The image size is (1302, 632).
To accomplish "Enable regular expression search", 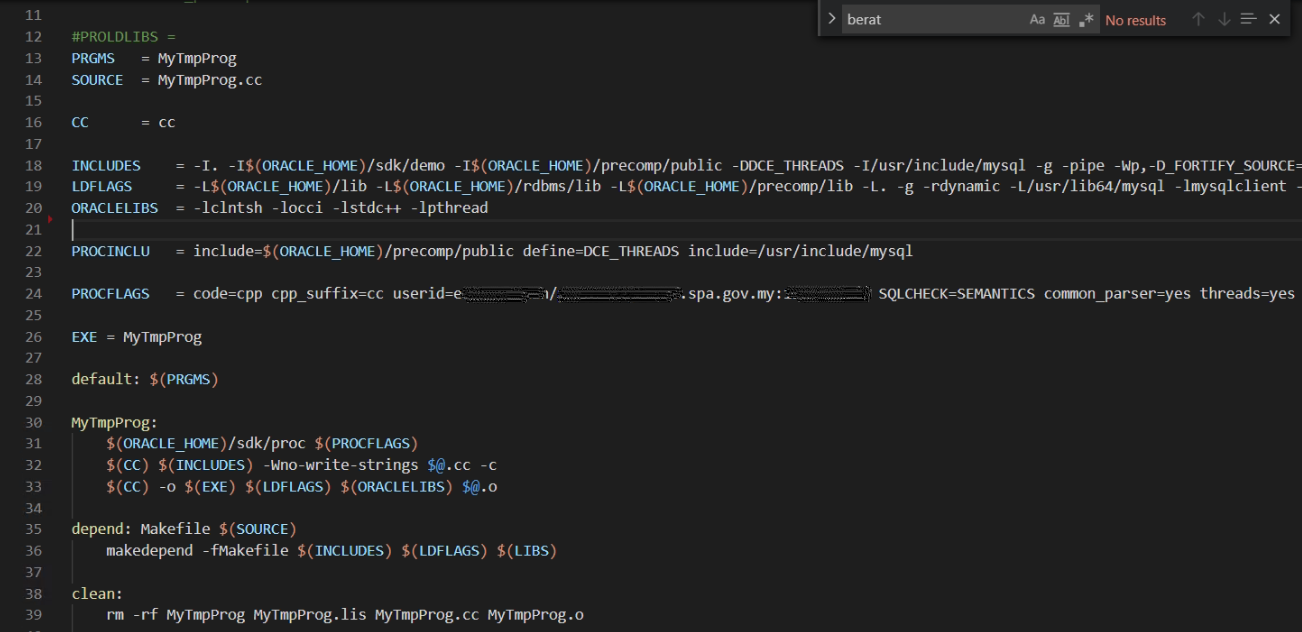I will tap(1087, 20).
